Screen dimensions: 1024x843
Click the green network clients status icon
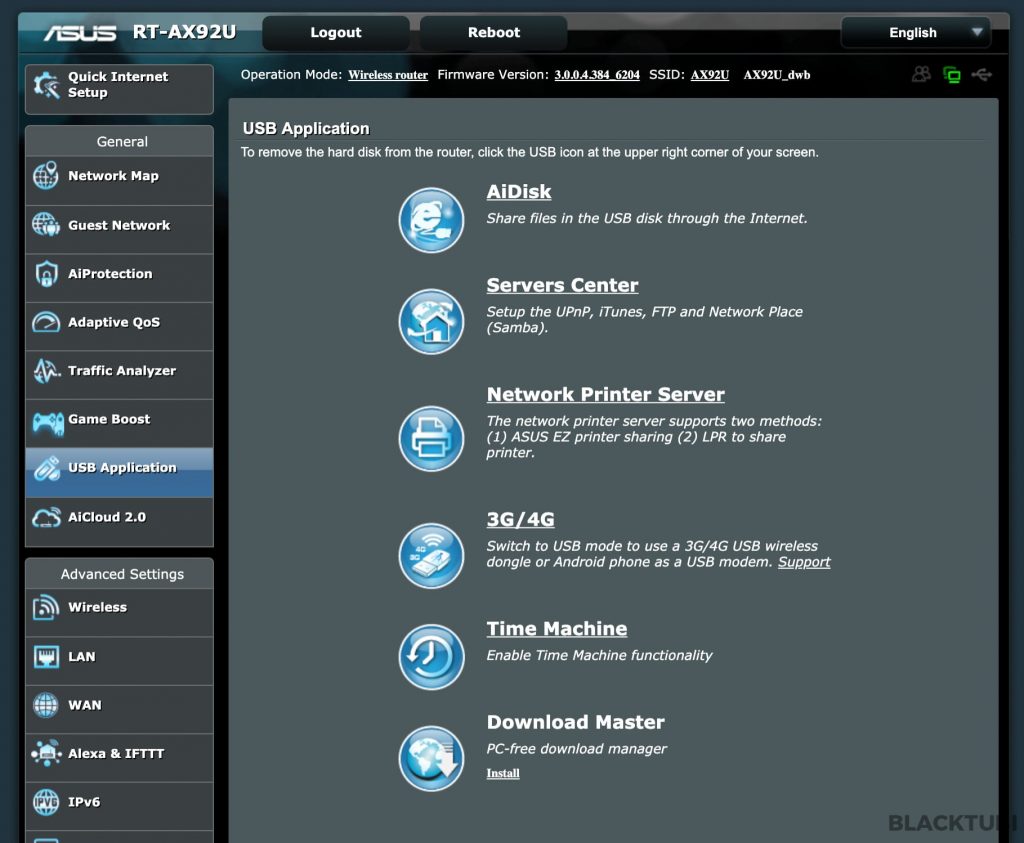[952, 74]
